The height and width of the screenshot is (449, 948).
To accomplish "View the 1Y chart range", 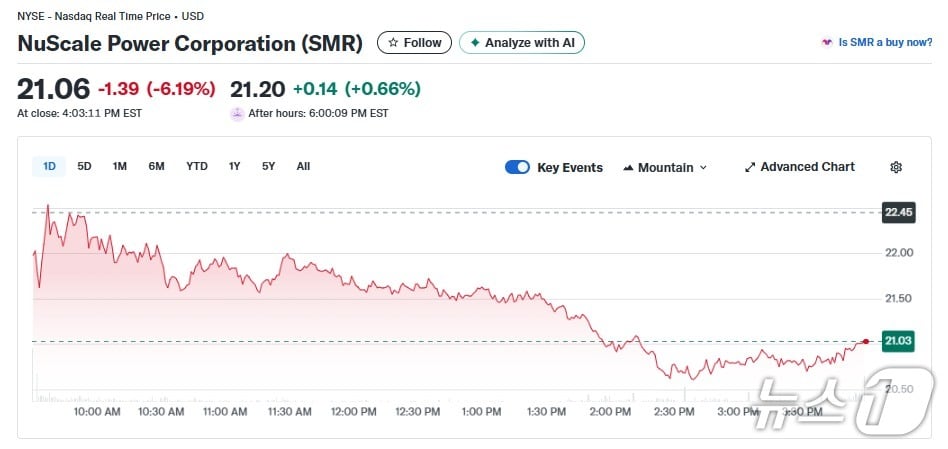I will pyautogui.click(x=234, y=166).
